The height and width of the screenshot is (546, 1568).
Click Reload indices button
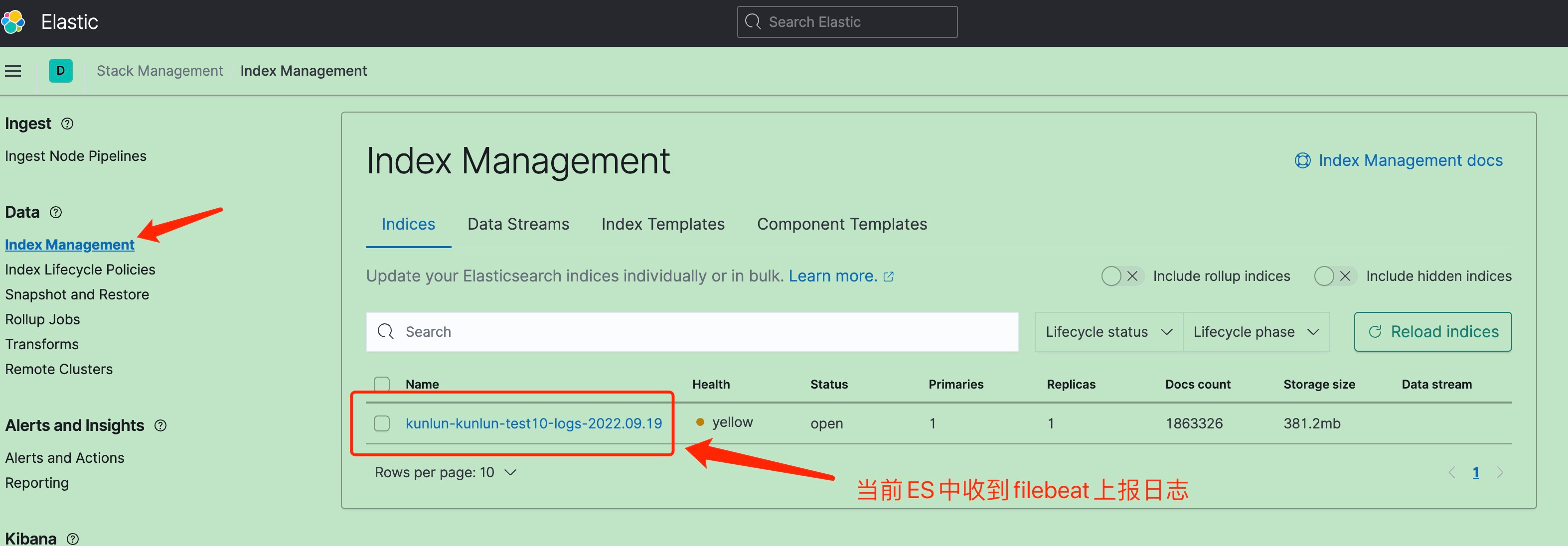1432,332
